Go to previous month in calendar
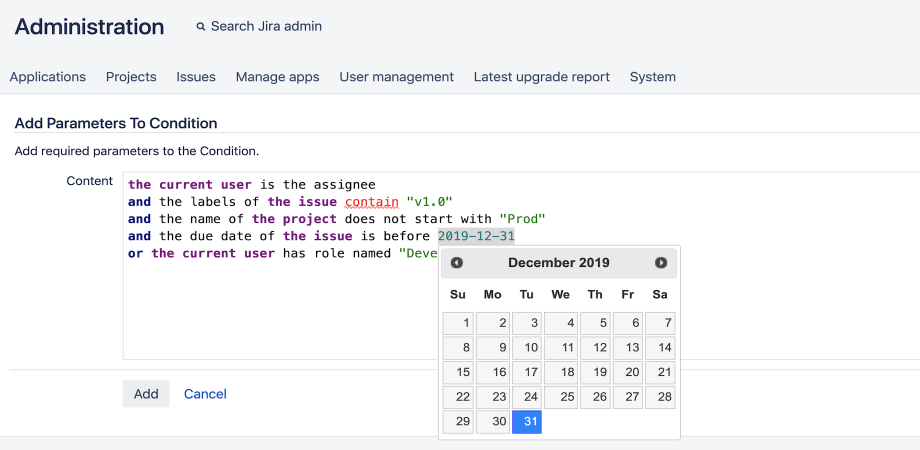This screenshot has height=450, width=920. point(456,263)
